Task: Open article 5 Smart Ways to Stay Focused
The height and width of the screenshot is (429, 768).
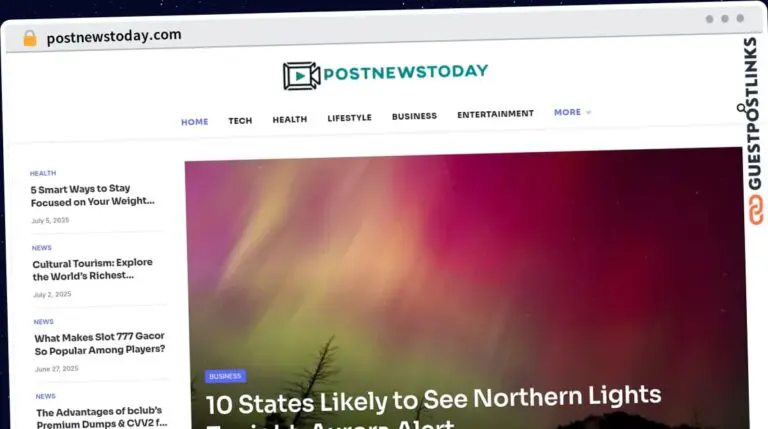Action: tap(92, 195)
